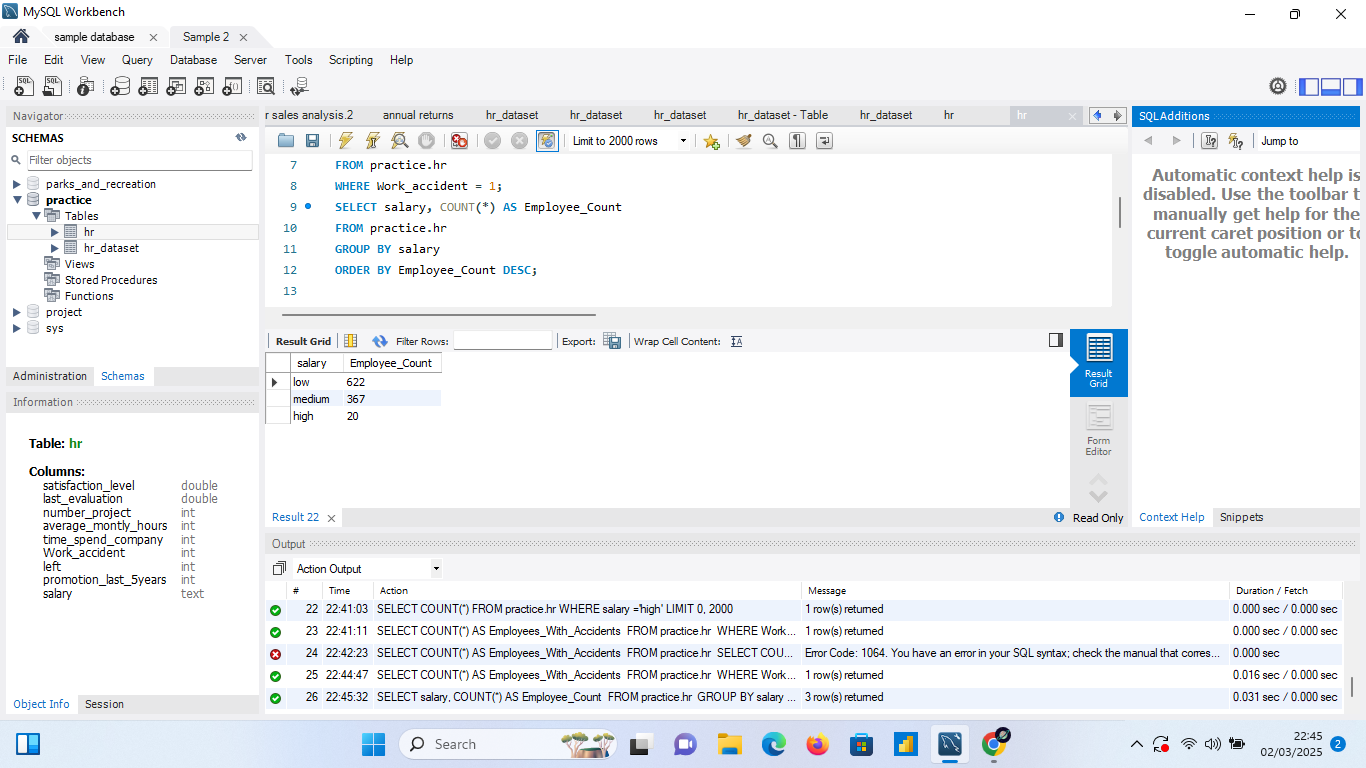Create a new view icon
Viewport: 1366px width, 768px height.
coord(176,87)
